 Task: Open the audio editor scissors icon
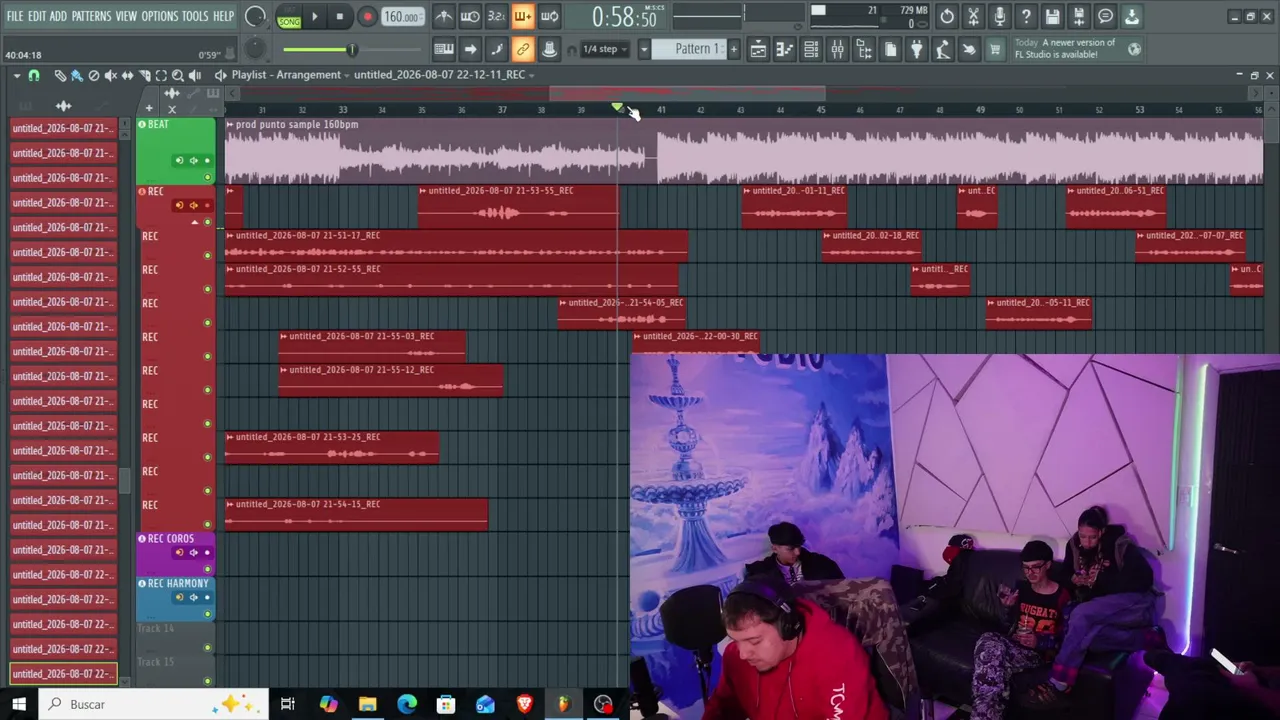point(973,17)
